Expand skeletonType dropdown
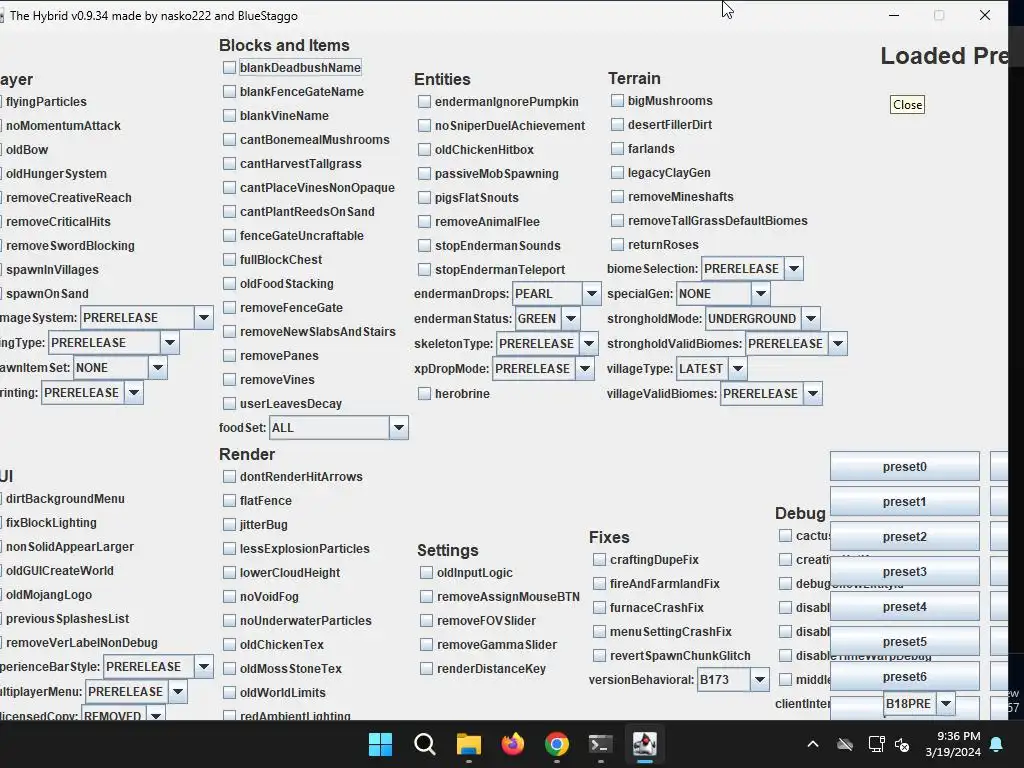Viewport: 1024px width, 768px height. [588, 344]
